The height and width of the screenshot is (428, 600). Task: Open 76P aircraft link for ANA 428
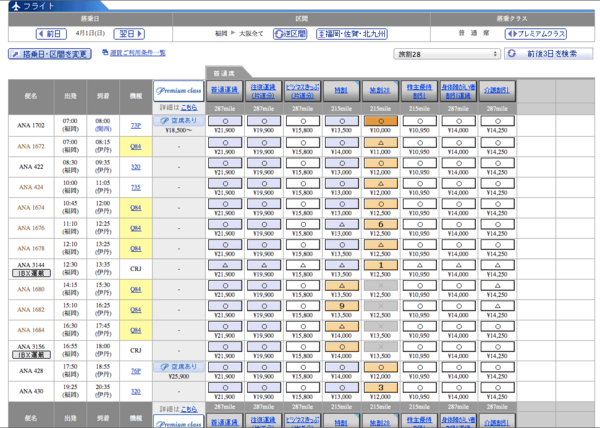click(136, 371)
